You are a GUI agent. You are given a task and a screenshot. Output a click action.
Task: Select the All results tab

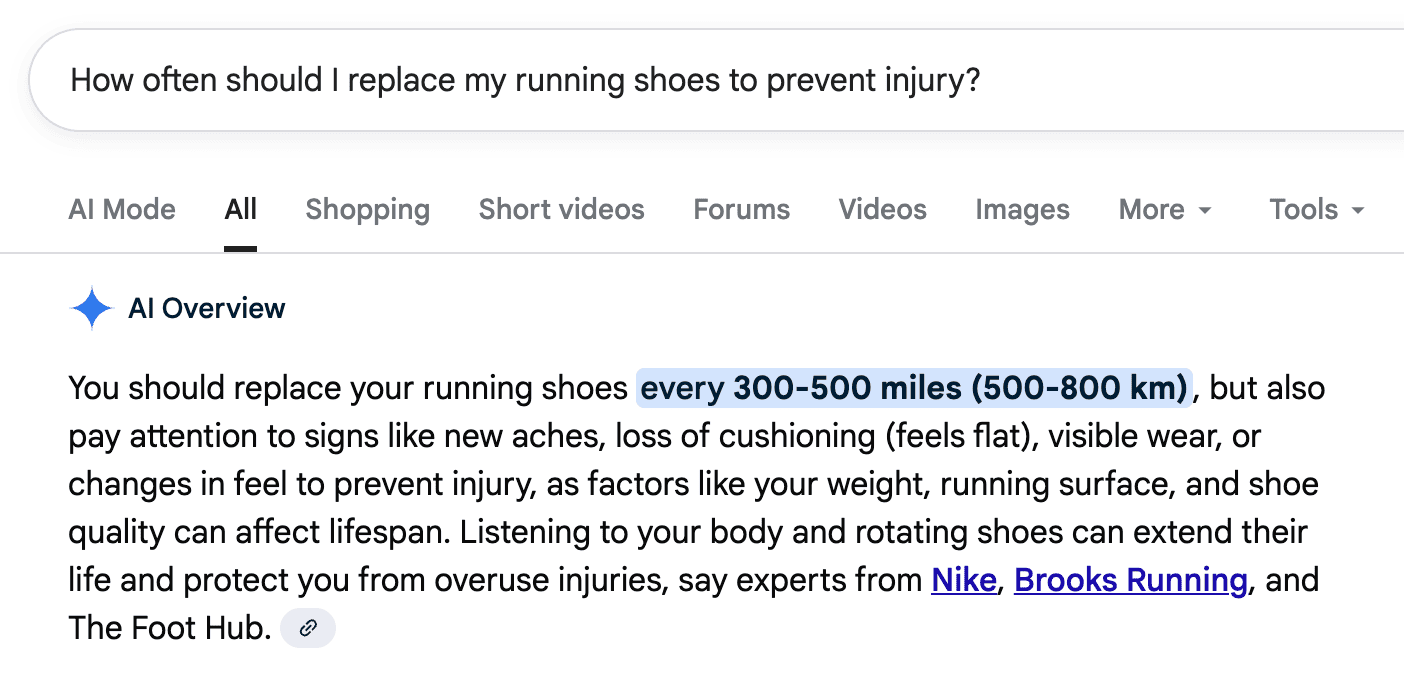coord(241,210)
